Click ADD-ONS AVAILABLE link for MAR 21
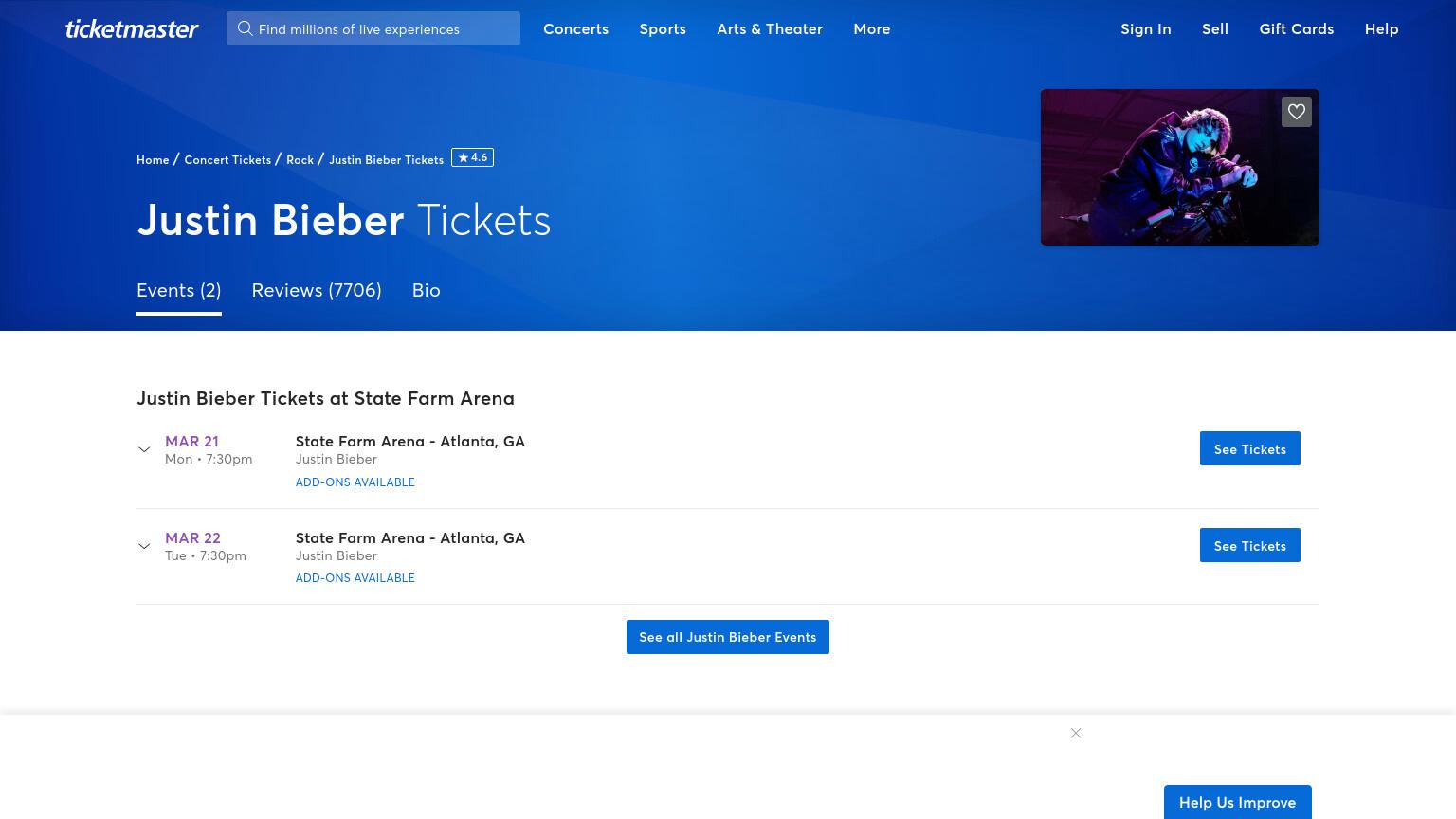Viewport: 1456px width, 819px height. pyautogui.click(x=355, y=482)
